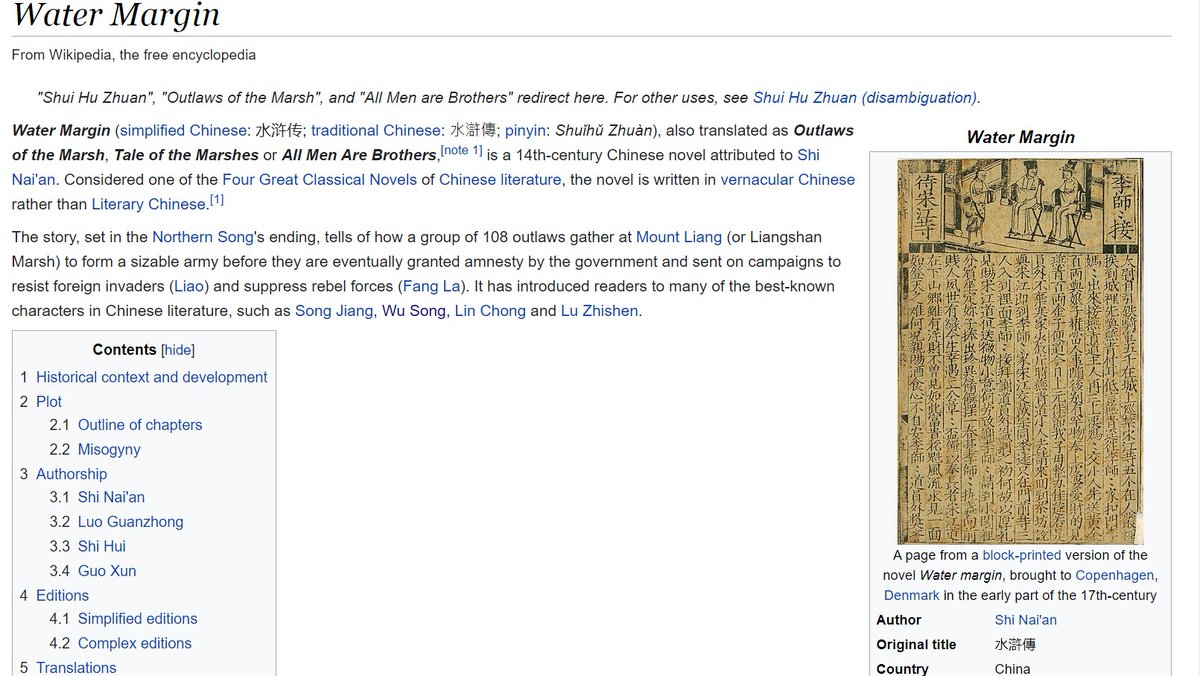This screenshot has width=1200, height=676.
Task: Follow the Liao link
Action: point(188,286)
